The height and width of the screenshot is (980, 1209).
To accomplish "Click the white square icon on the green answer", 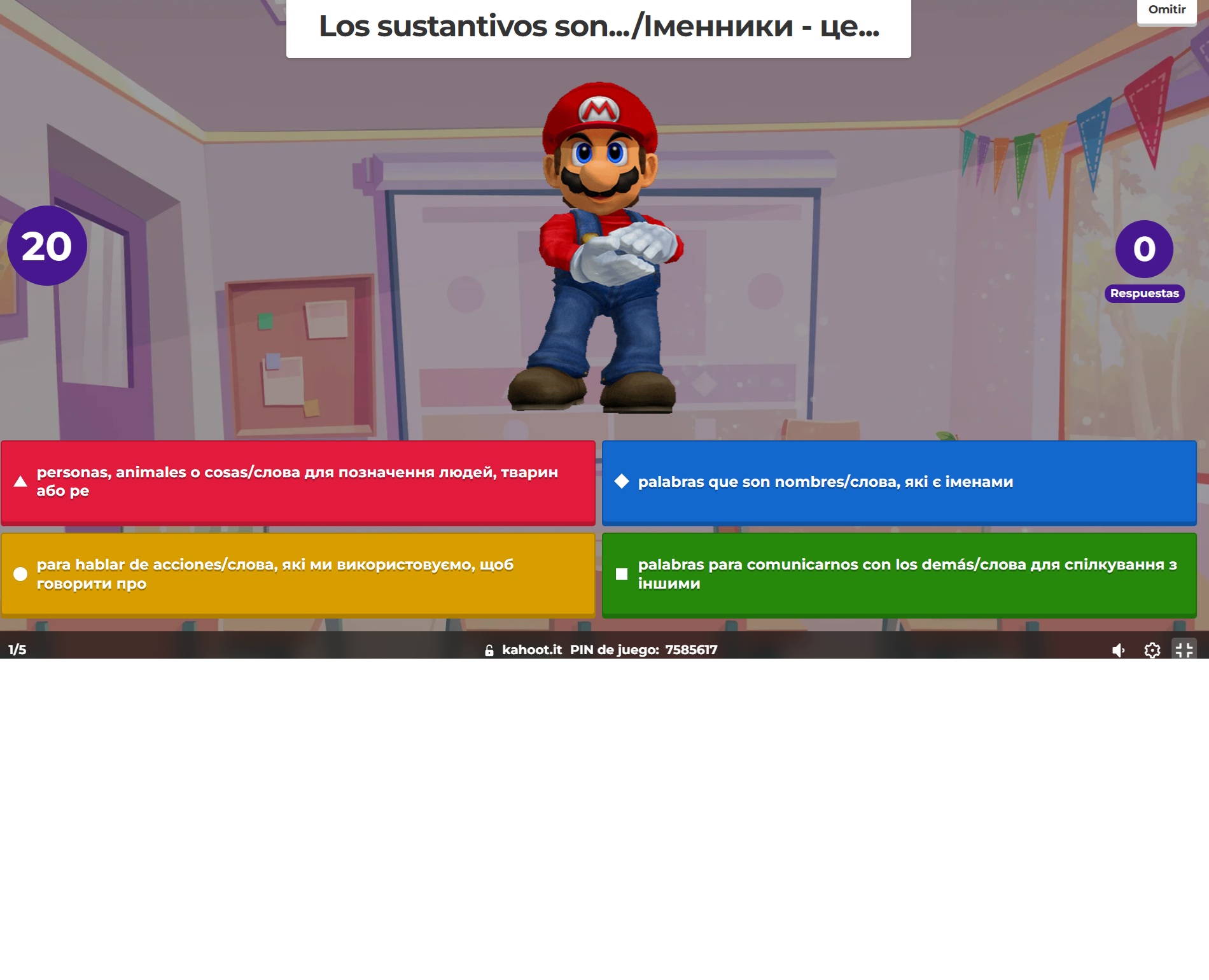I will pyautogui.click(x=622, y=574).
